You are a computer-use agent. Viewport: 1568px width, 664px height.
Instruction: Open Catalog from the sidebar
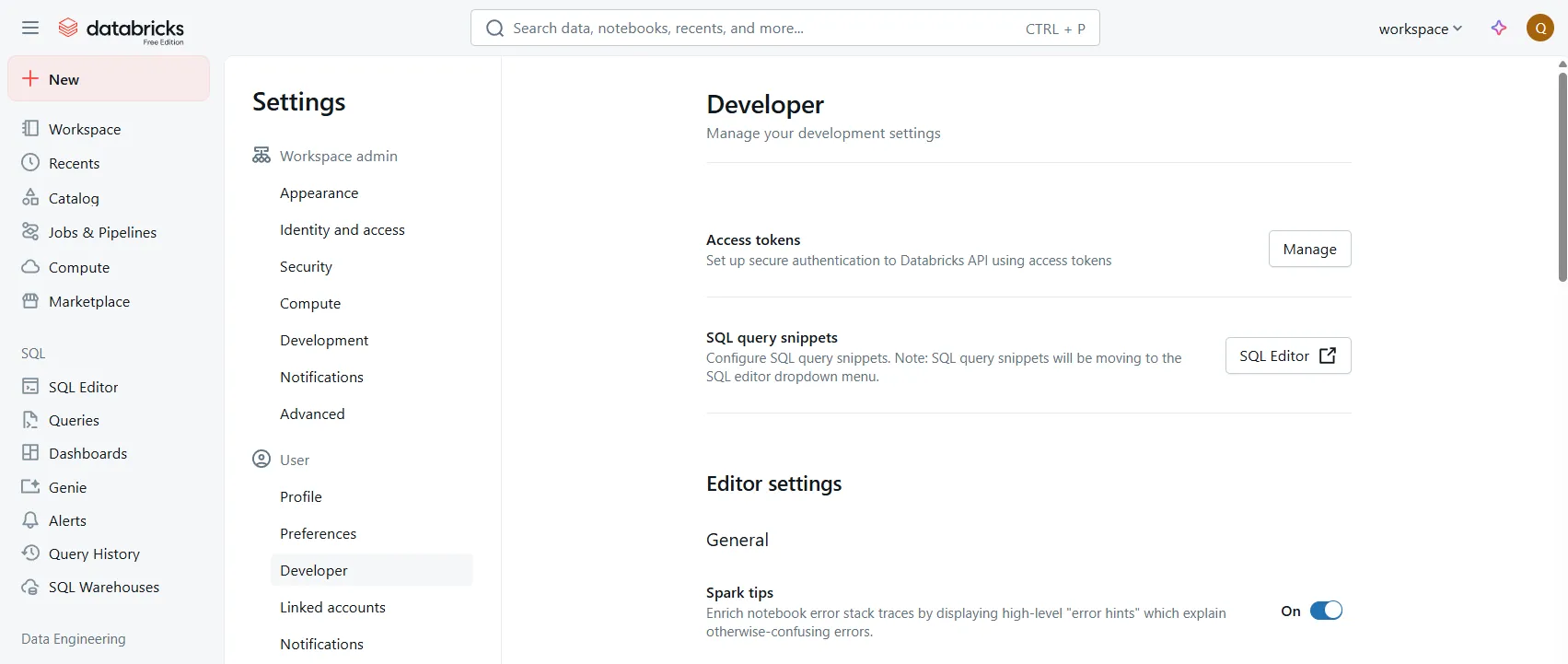tap(74, 198)
